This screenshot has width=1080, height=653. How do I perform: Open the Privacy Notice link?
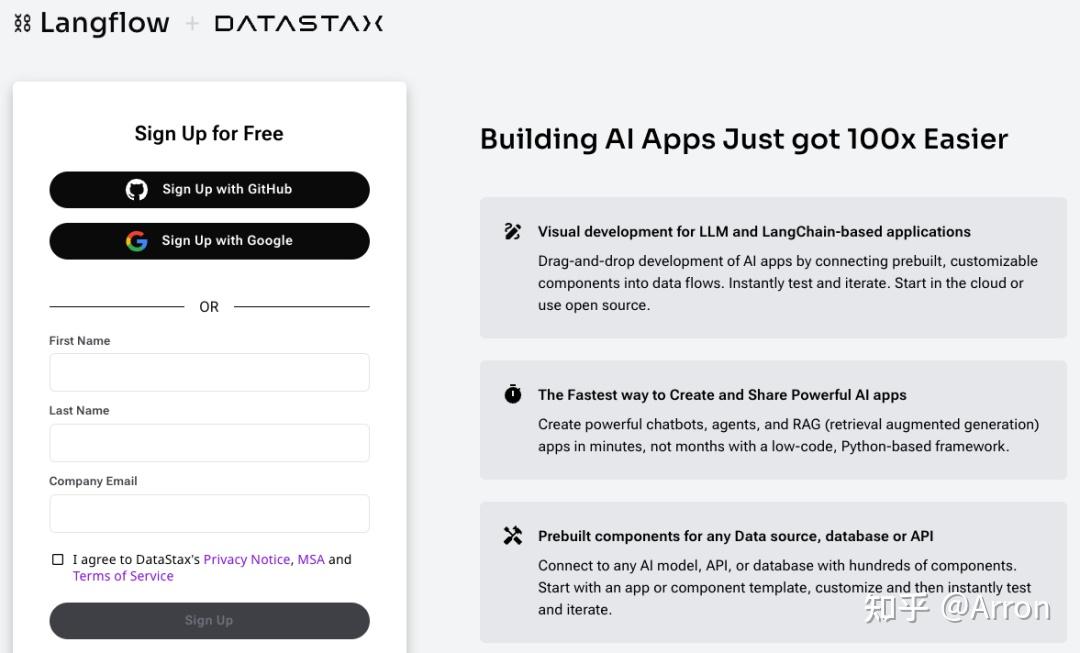247,560
